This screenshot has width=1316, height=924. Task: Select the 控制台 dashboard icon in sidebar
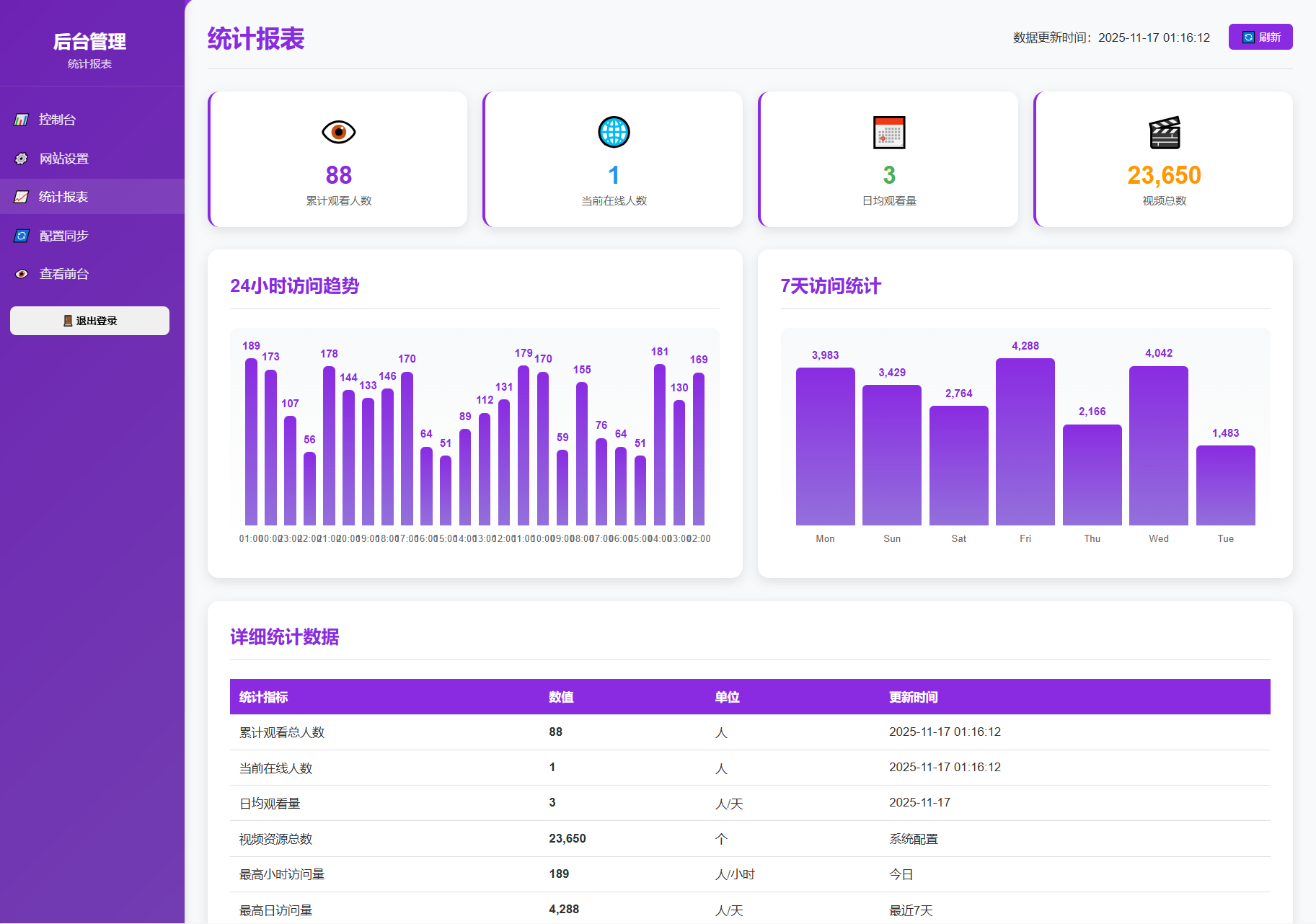pos(22,119)
